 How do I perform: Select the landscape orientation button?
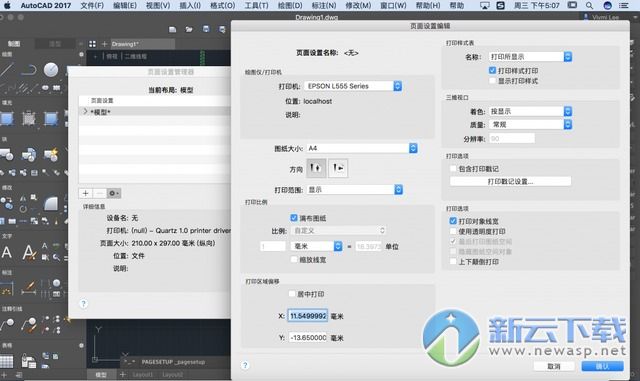(x=338, y=168)
